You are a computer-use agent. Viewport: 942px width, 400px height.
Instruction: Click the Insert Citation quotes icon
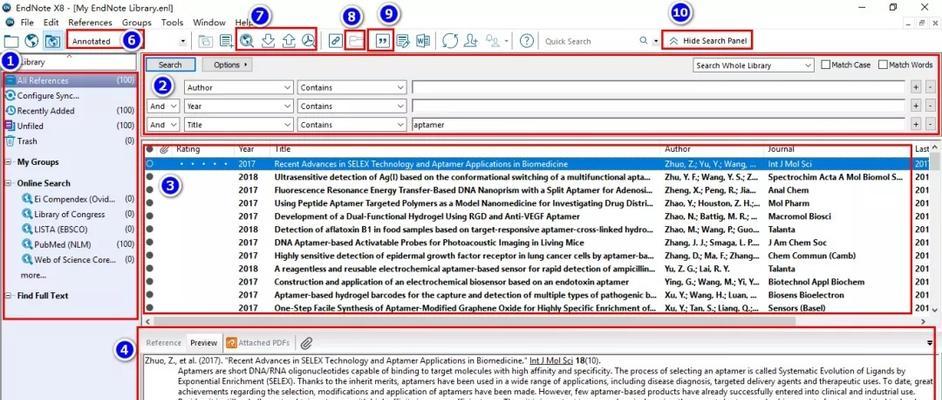click(381, 41)
